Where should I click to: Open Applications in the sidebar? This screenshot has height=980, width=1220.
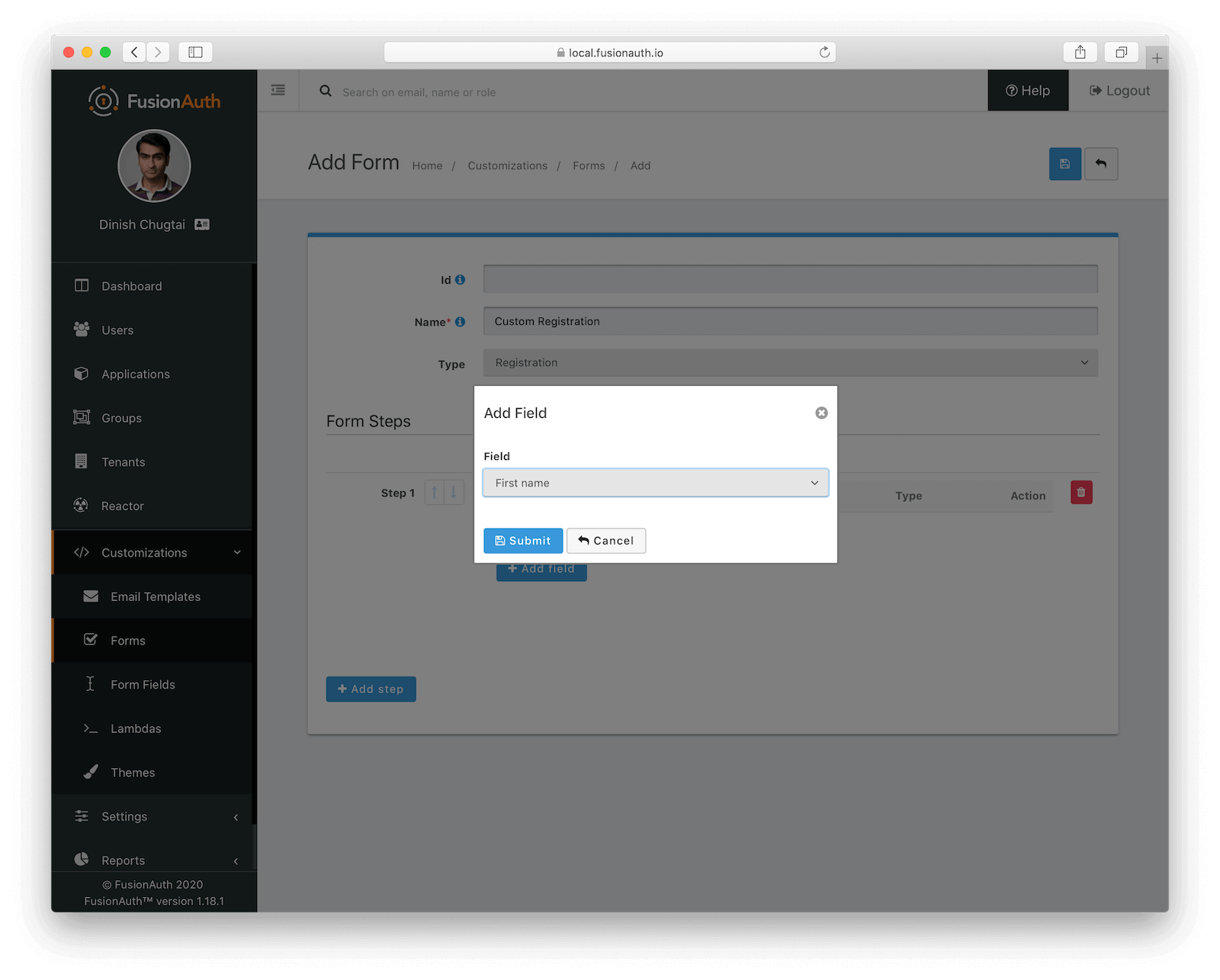tap(152, 374)
